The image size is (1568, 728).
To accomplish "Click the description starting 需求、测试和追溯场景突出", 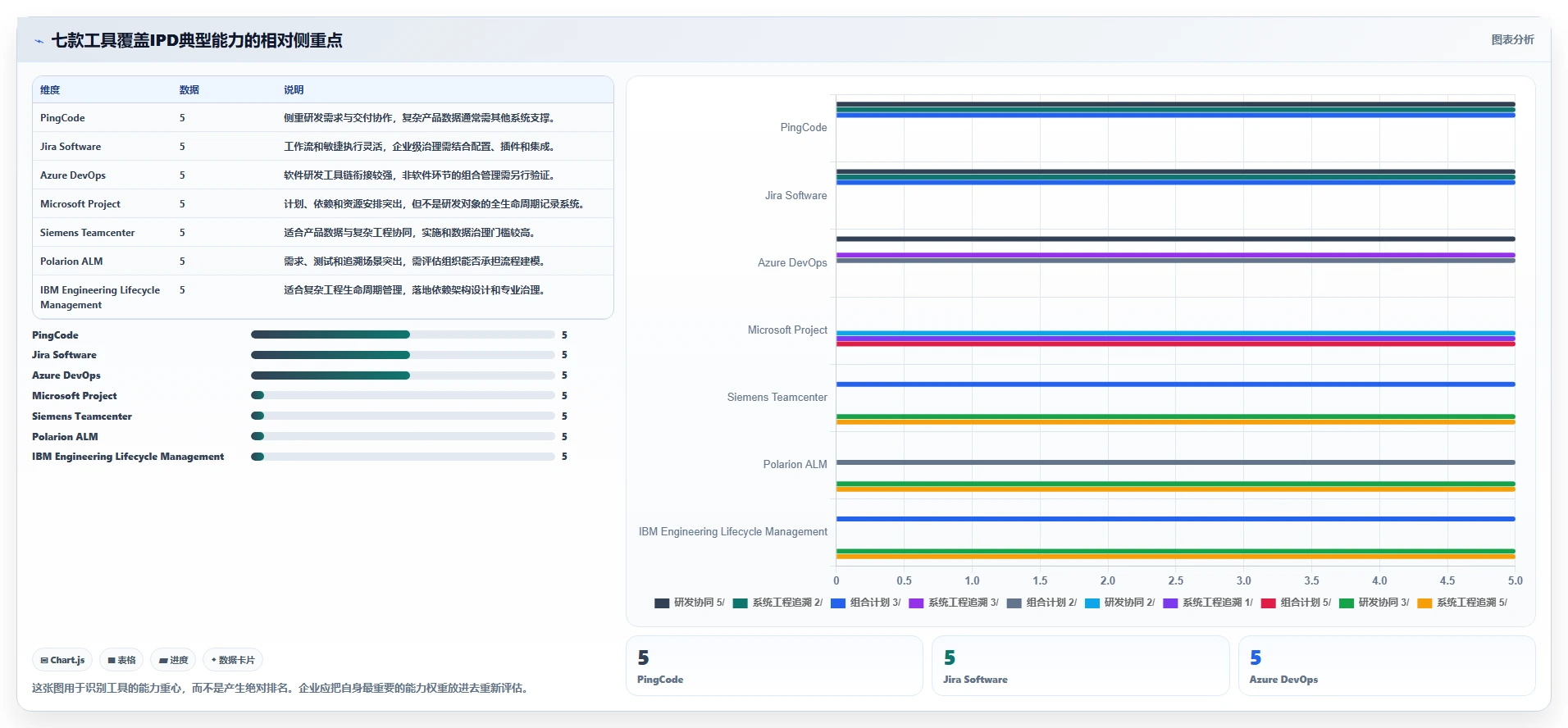I will click(x=417, y=262).
